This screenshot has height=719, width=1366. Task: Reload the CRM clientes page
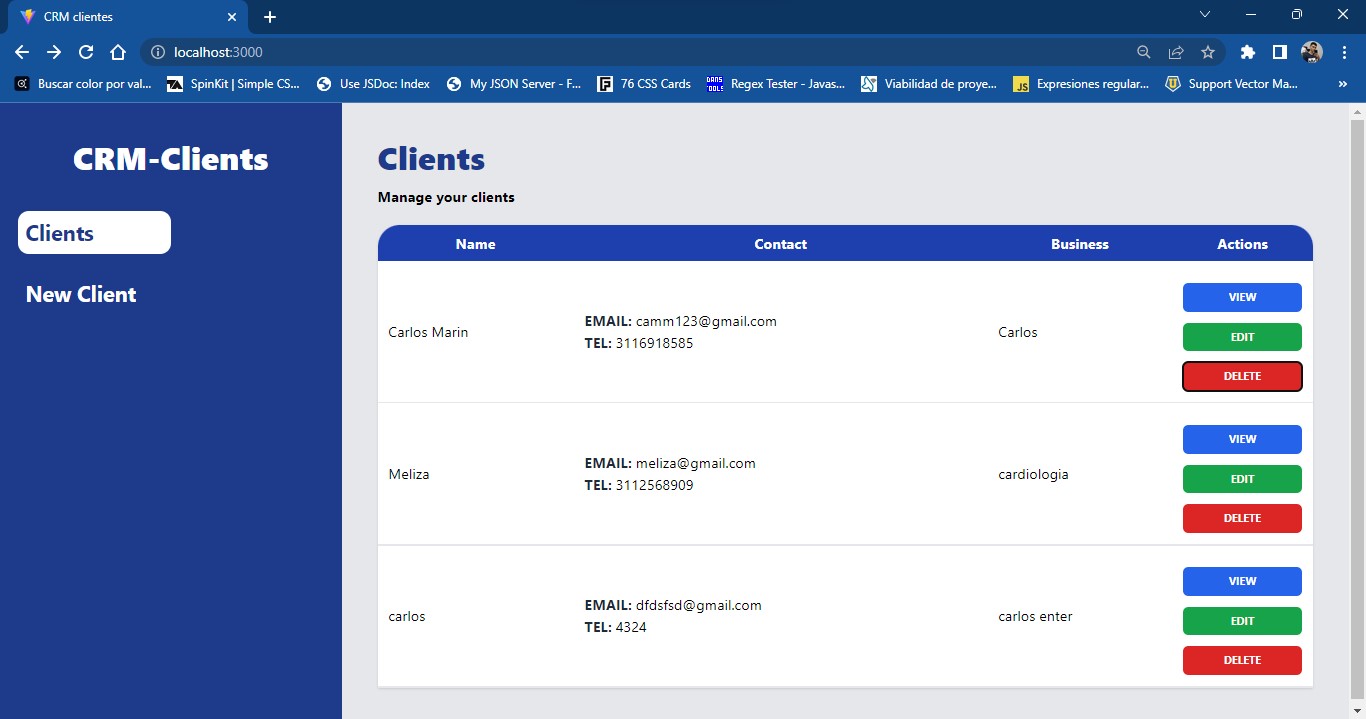tap(86, 52)
